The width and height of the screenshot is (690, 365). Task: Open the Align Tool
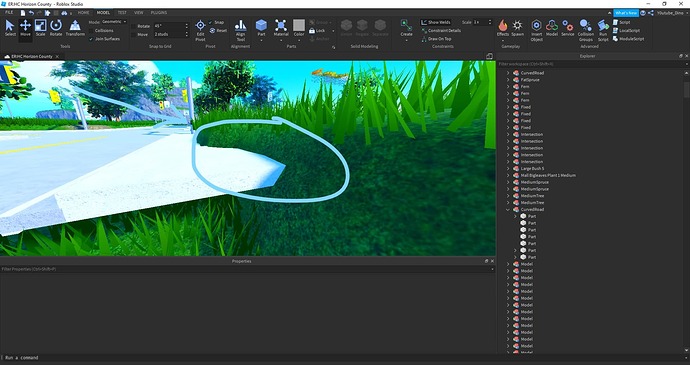[x=240, y=30]
